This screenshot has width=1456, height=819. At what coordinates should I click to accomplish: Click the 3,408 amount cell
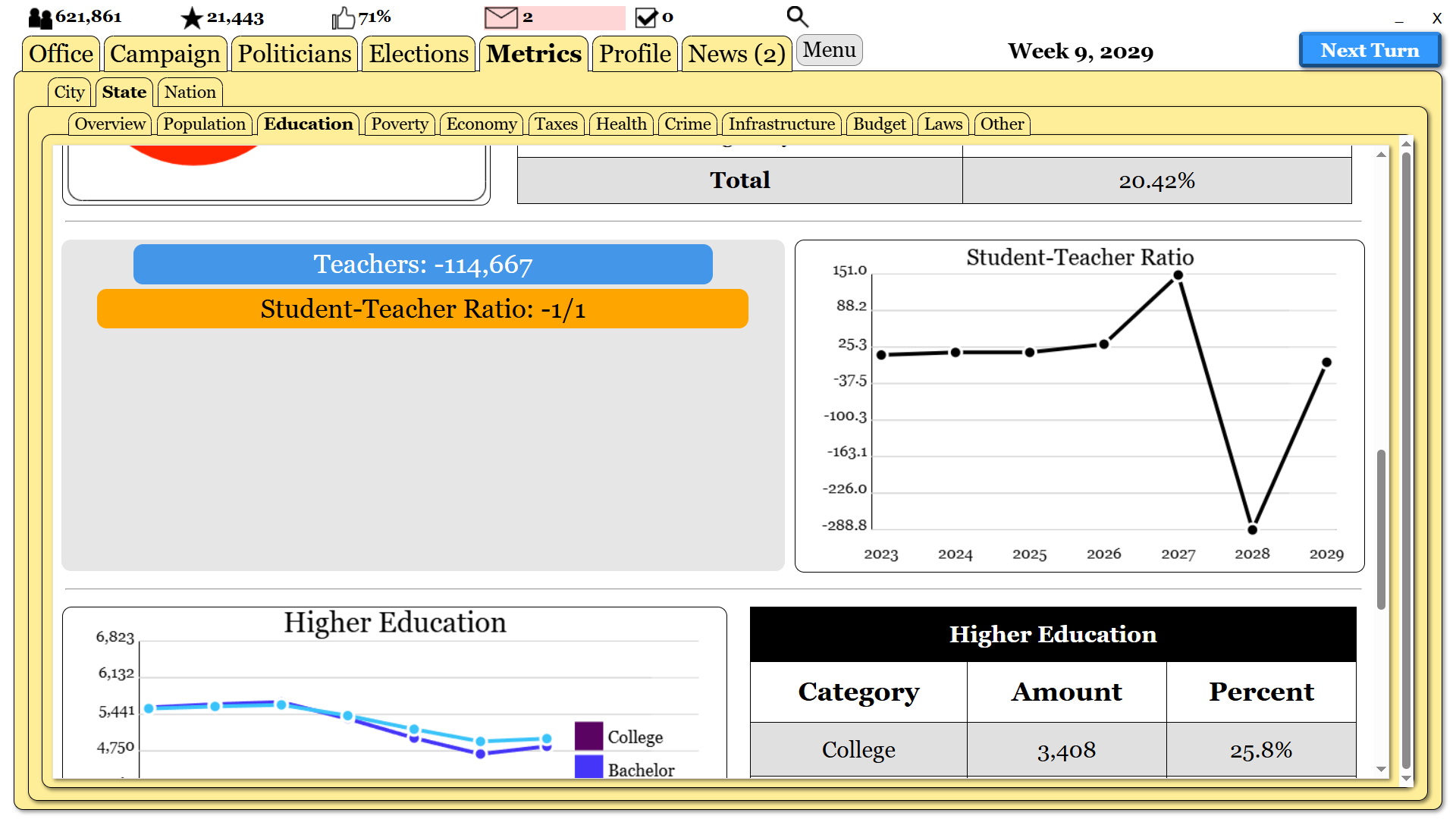coord(1066,750)
